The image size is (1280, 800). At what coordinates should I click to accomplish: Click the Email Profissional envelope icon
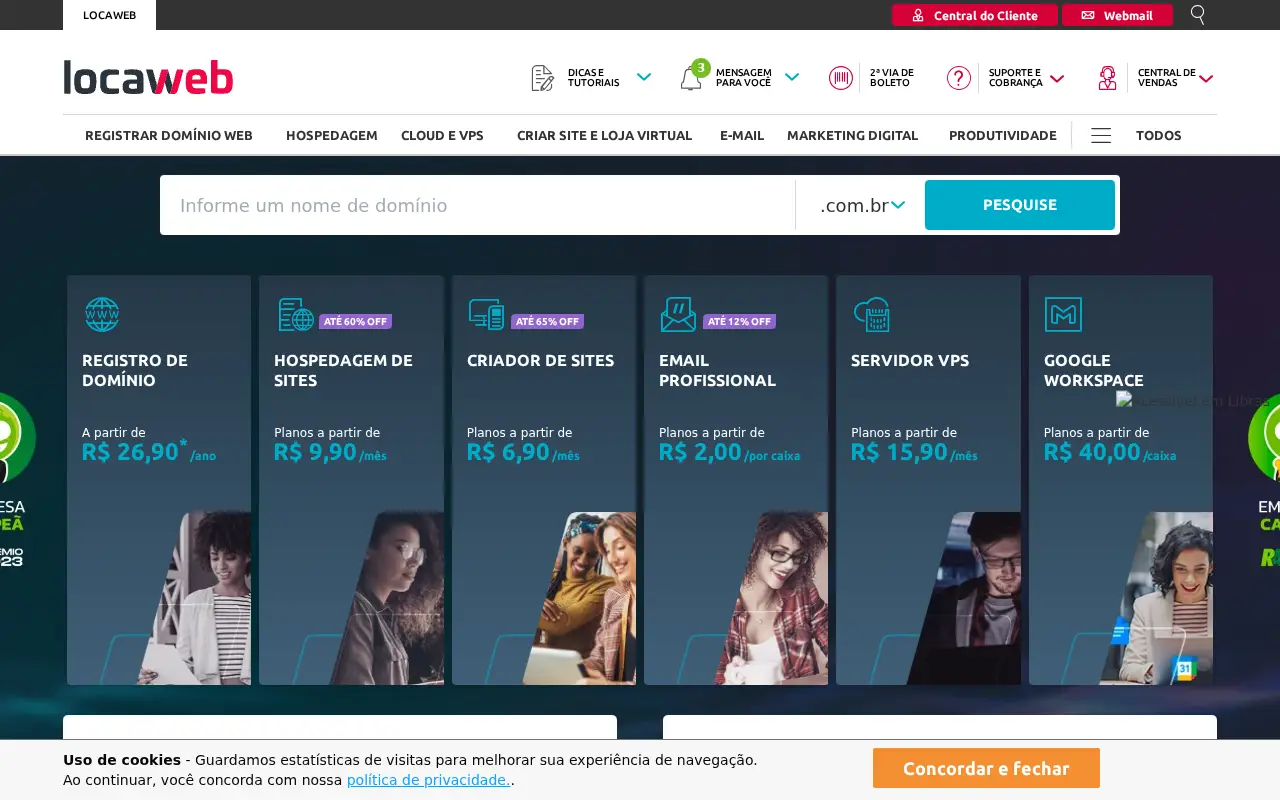point(678,314)
